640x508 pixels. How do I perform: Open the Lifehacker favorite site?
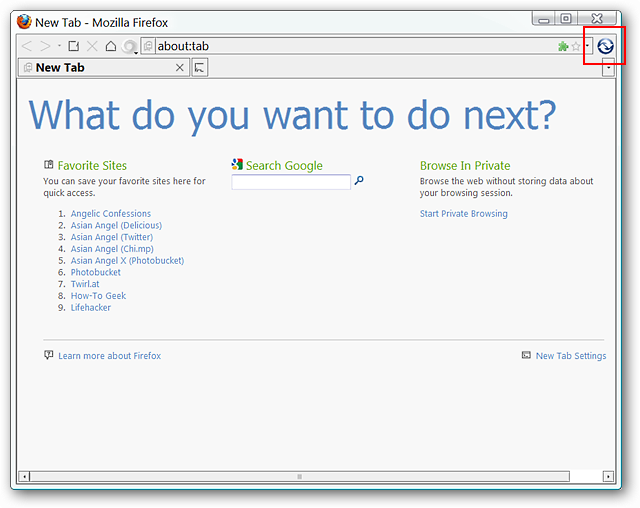91,308
